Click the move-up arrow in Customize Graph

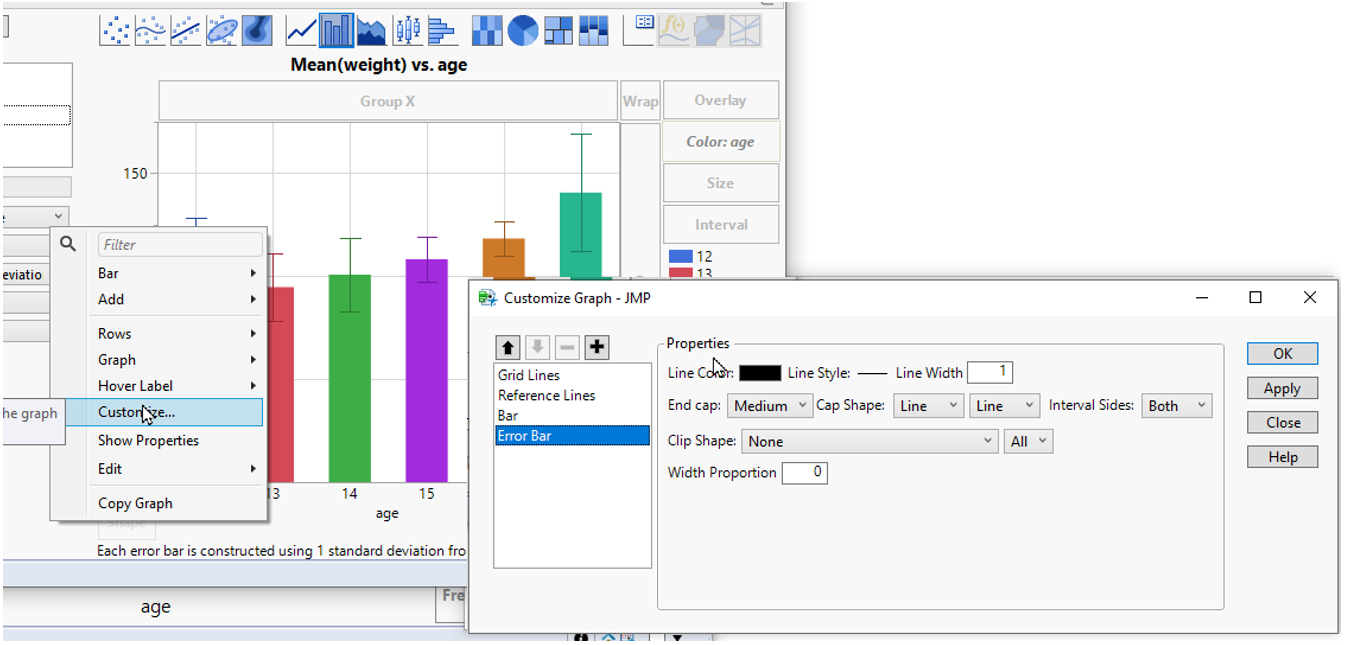pyautogui.click(x=508, y=347)
